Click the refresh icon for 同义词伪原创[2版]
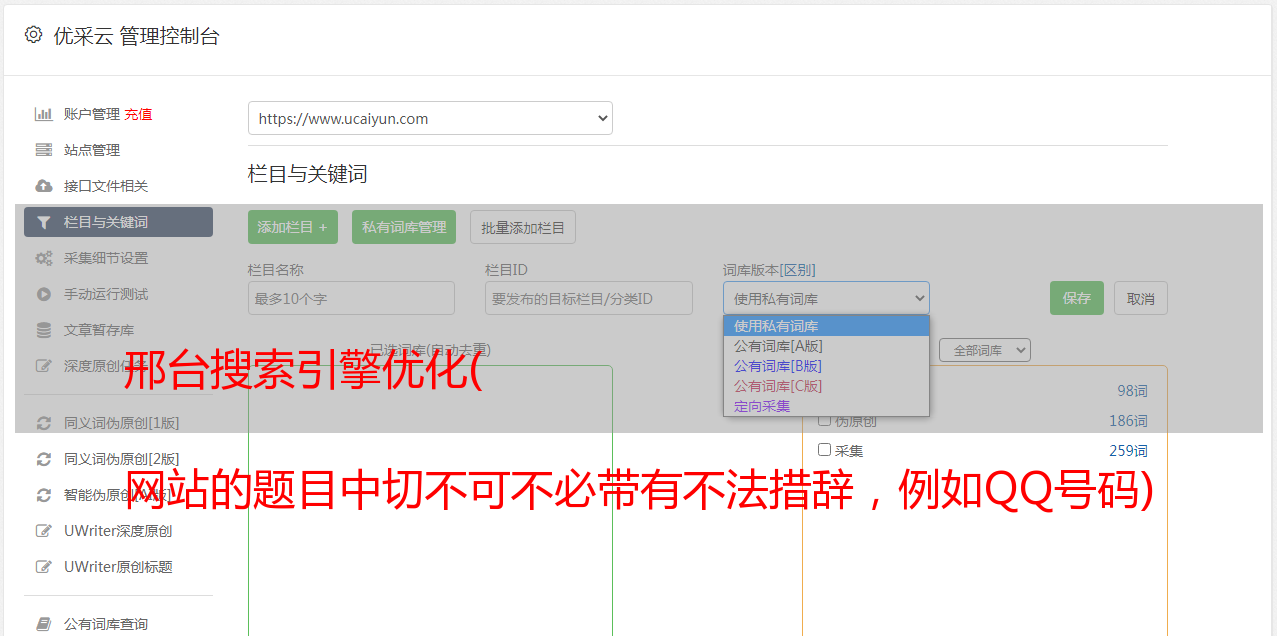The width and height of the screenshot is (1277, 636). coord(43,459)
